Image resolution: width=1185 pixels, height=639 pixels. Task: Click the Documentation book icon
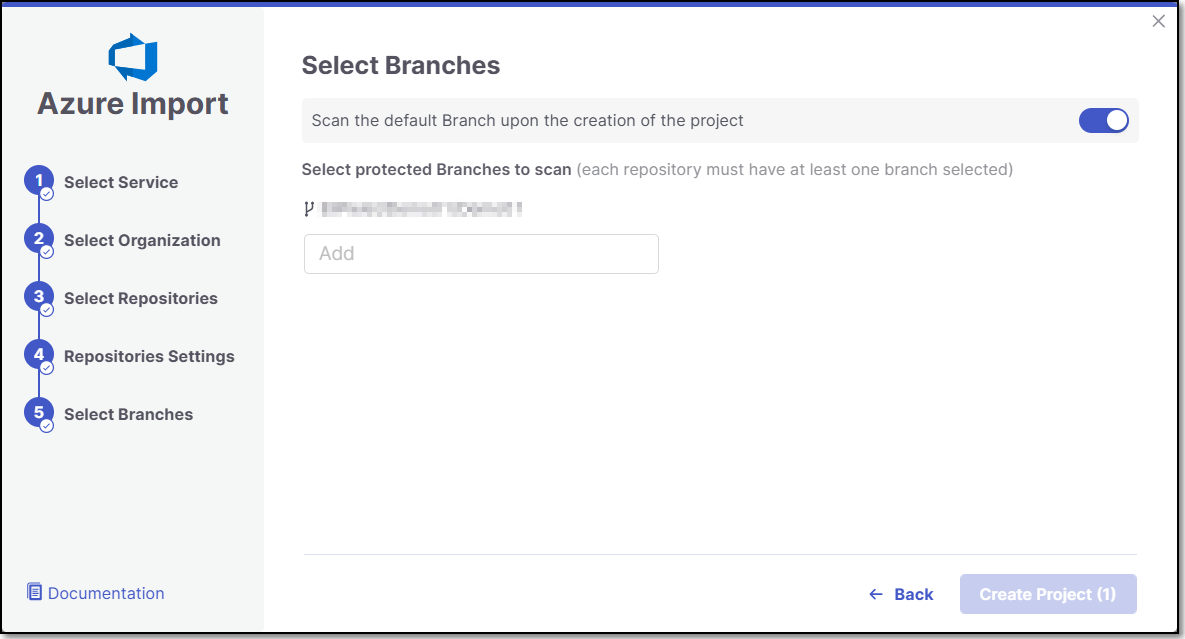coord(35,591)
